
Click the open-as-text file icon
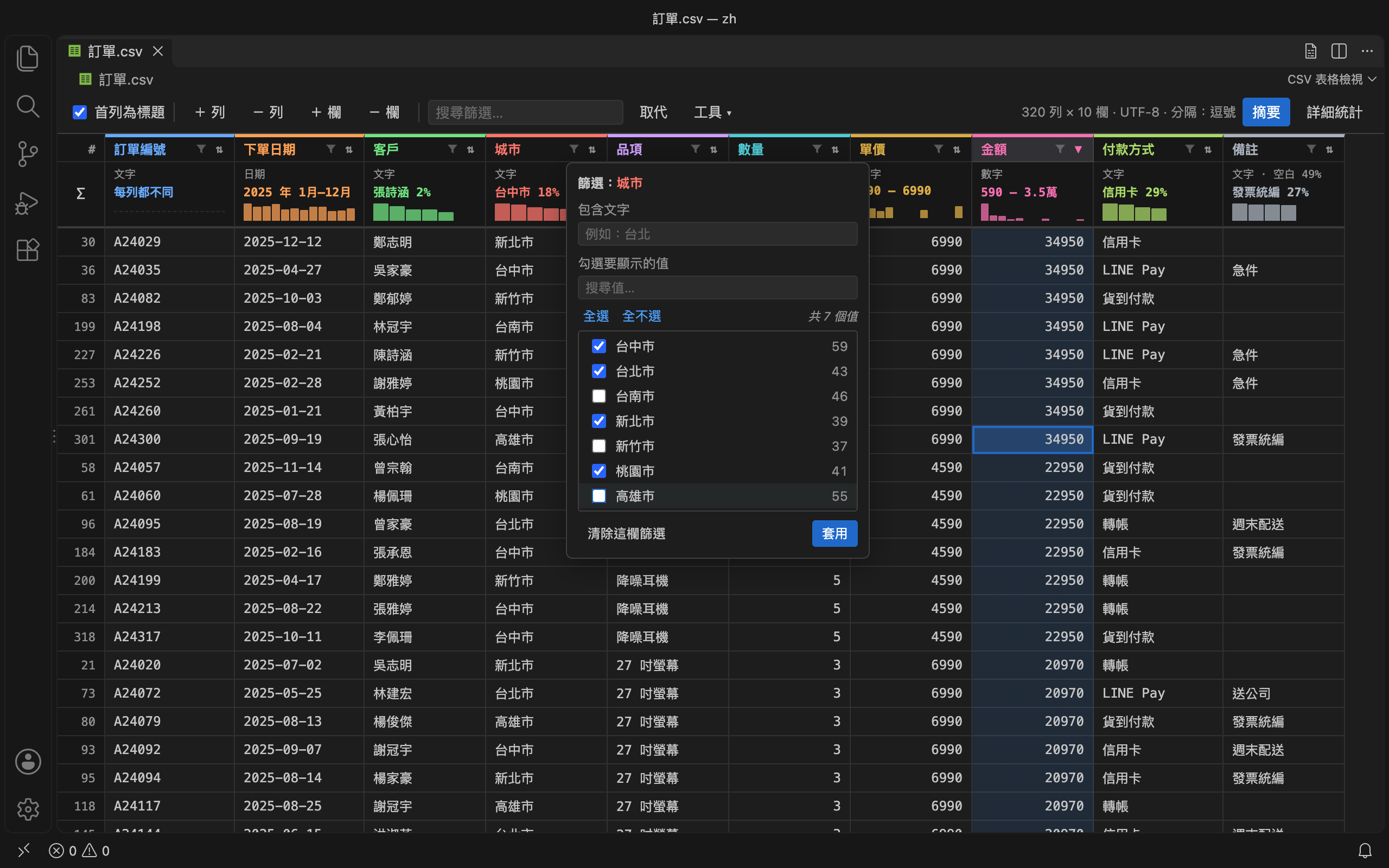point(1310,51)
